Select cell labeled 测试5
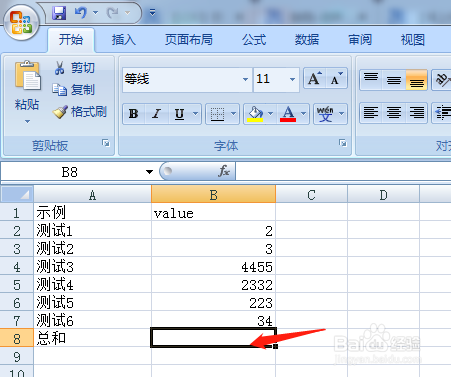Screen dimensions: 451x377 [92, 302]
